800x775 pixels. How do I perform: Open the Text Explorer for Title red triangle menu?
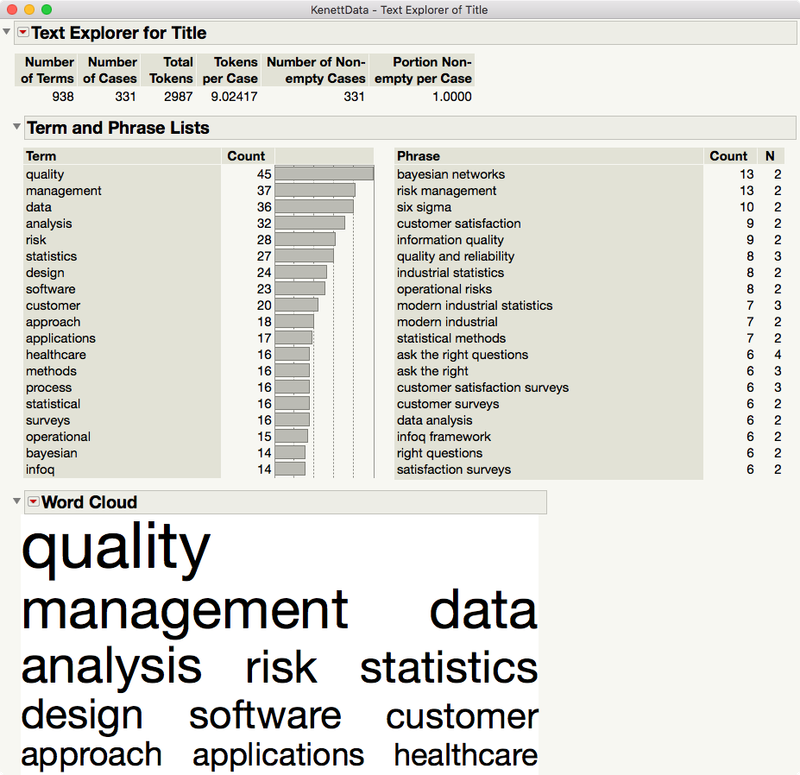pyautogui.click(x=23, y=33)
